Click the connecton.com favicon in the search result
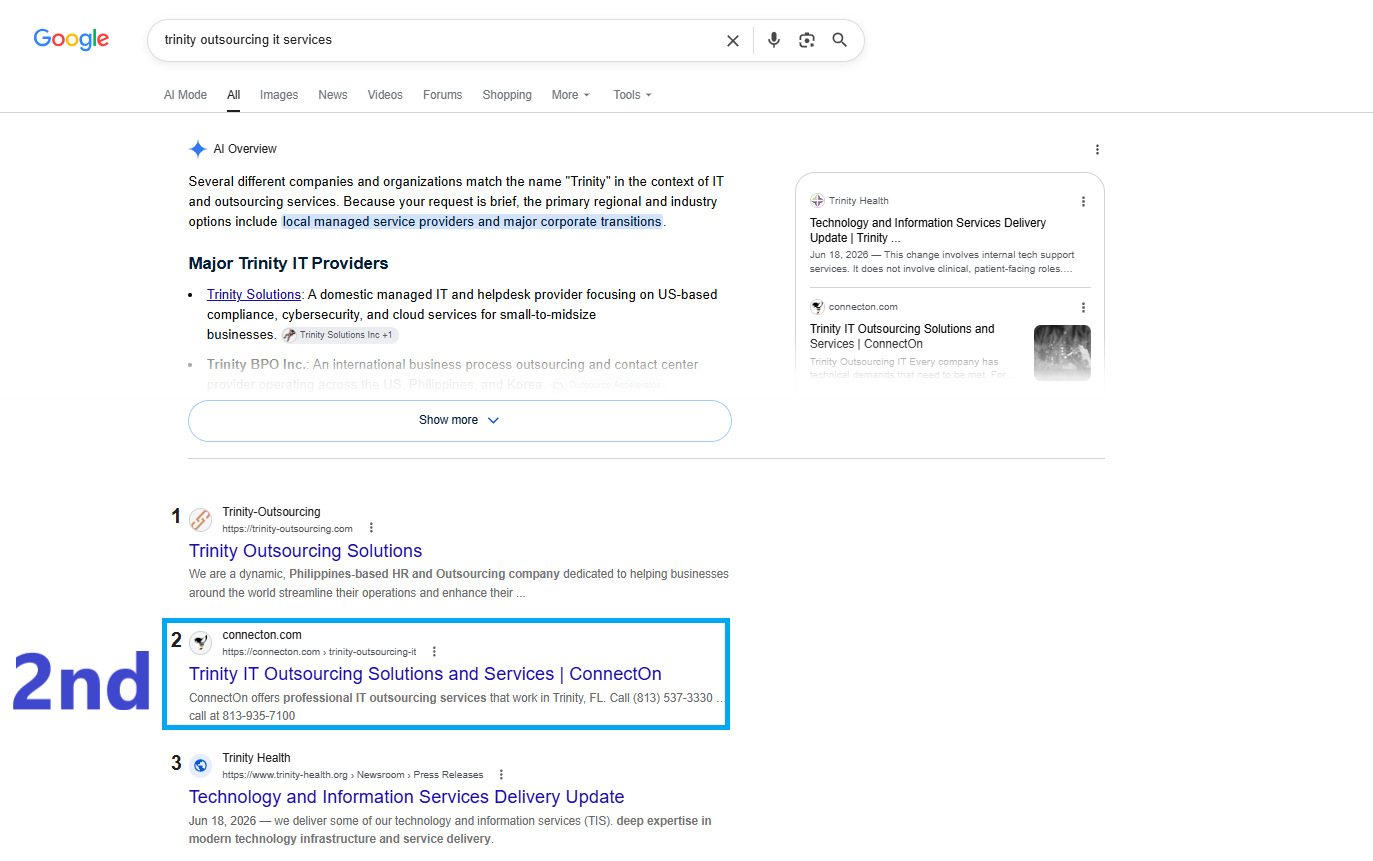The width and height of the screenshot is (1373, 861). (200, 643)
